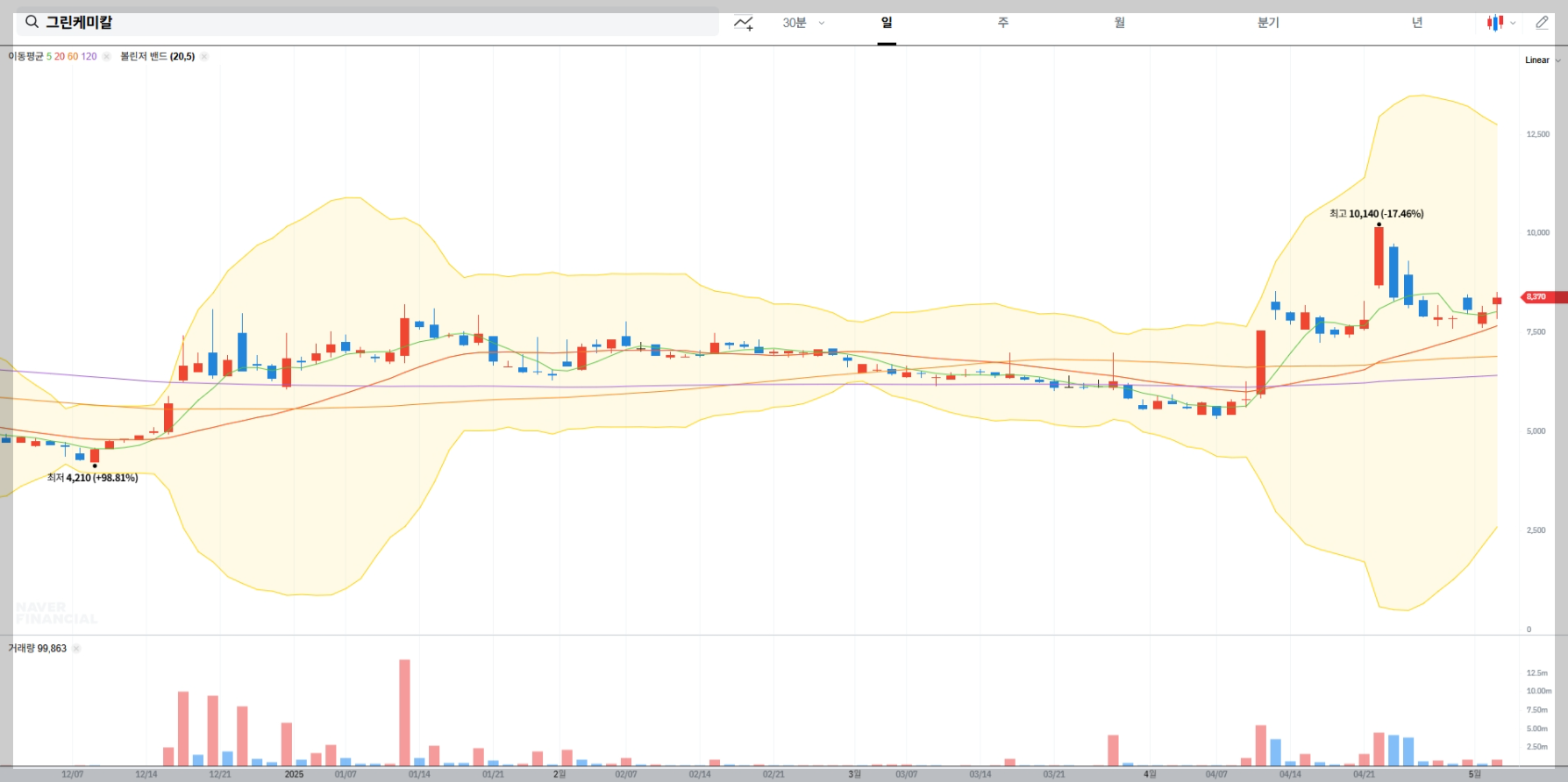Activate the pencil drawing tool
The image size is (1568, 782).
[1542, 23]
